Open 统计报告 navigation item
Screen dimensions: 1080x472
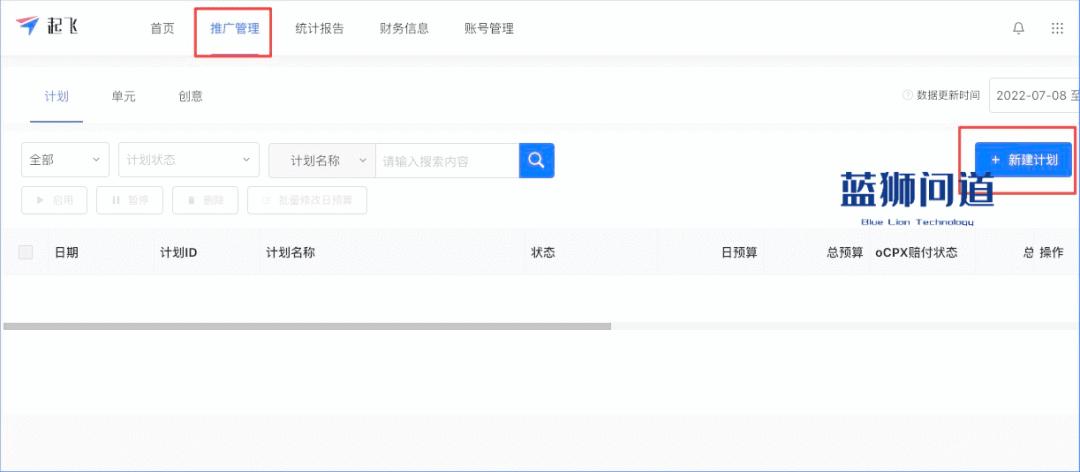[320, 29]
